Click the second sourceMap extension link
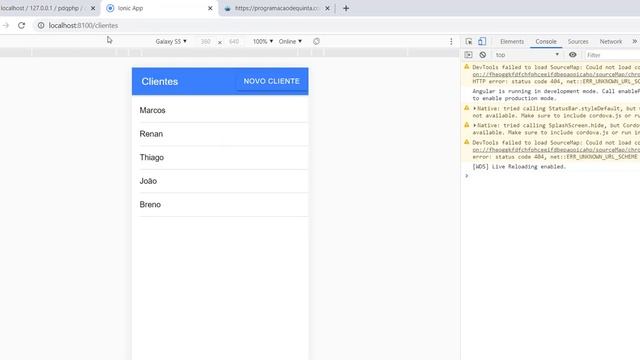This screenshot has width=640, height=360. pos(556,150)
